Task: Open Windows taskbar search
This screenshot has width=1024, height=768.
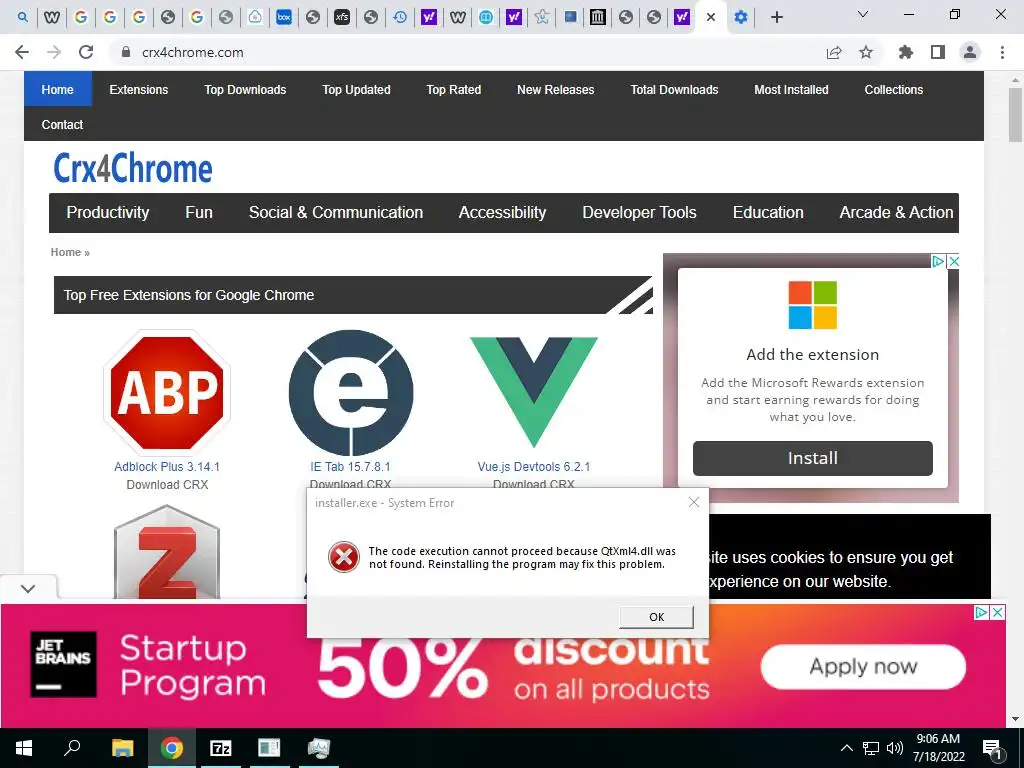Action: [x=72, y=748]
